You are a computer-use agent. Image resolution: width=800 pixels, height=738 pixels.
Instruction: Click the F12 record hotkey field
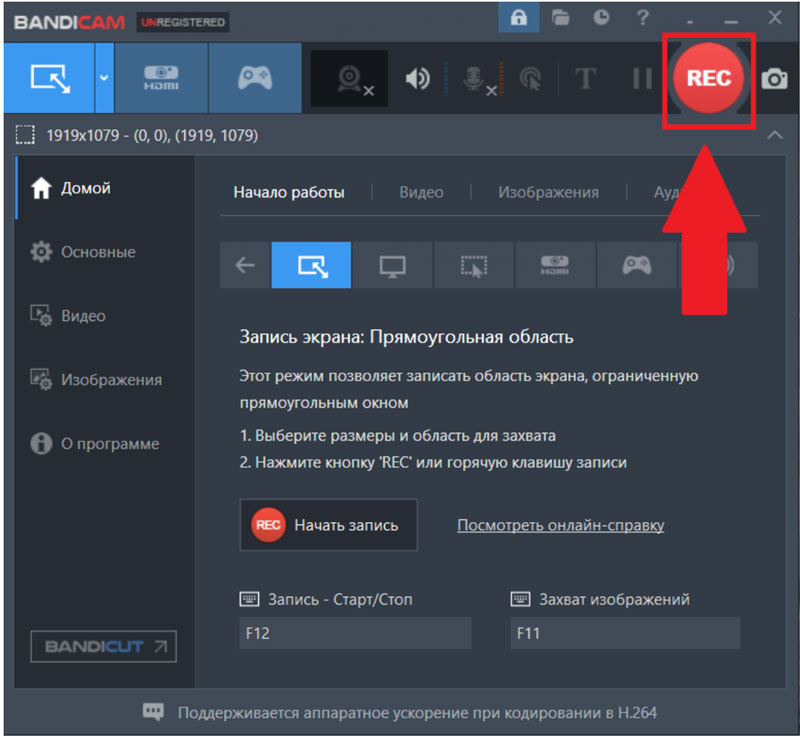tap(356, 633)
